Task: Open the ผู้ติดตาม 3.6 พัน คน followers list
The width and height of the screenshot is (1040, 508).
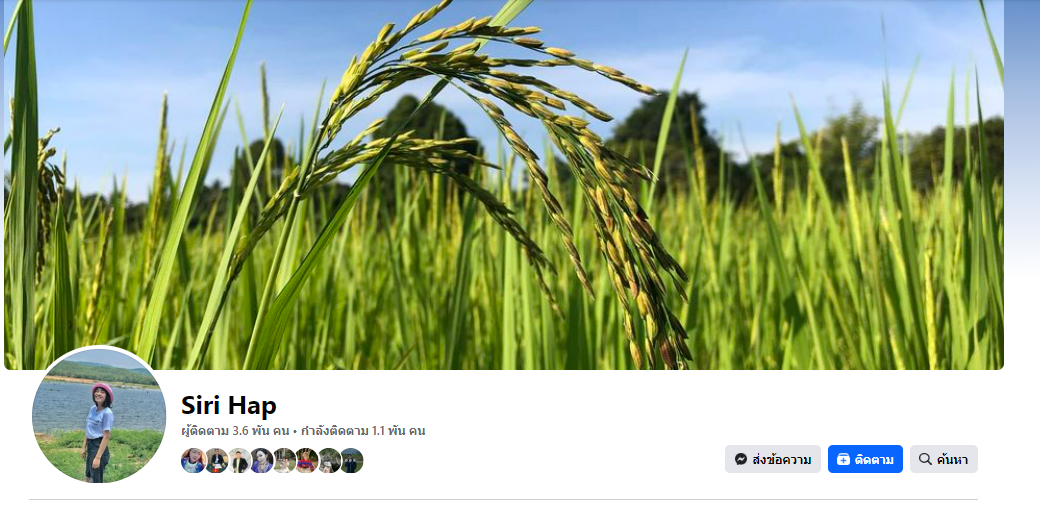Action: click(x=235, y=431)
